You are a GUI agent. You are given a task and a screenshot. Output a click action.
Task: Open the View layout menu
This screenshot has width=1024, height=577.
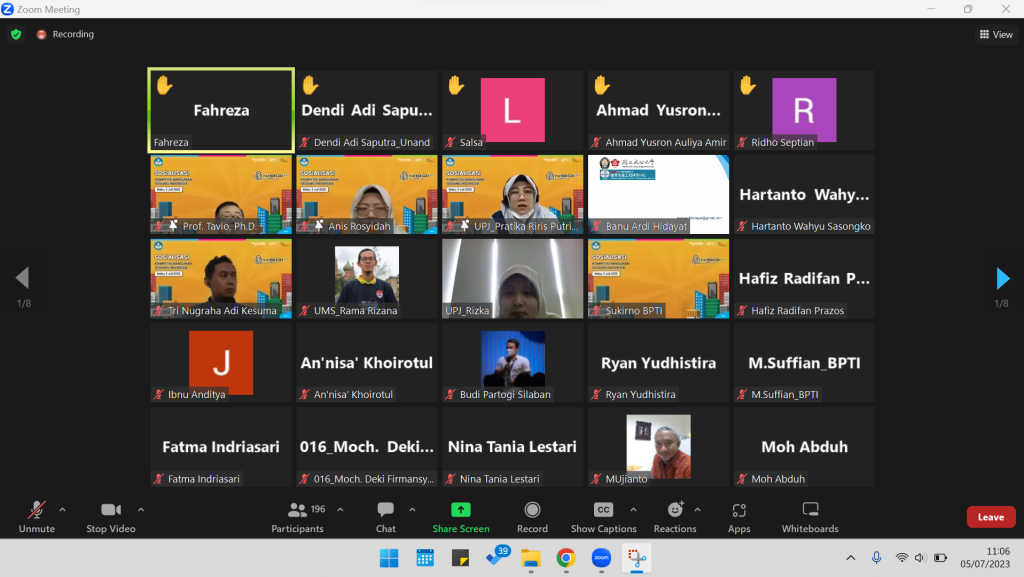[996, 34]
